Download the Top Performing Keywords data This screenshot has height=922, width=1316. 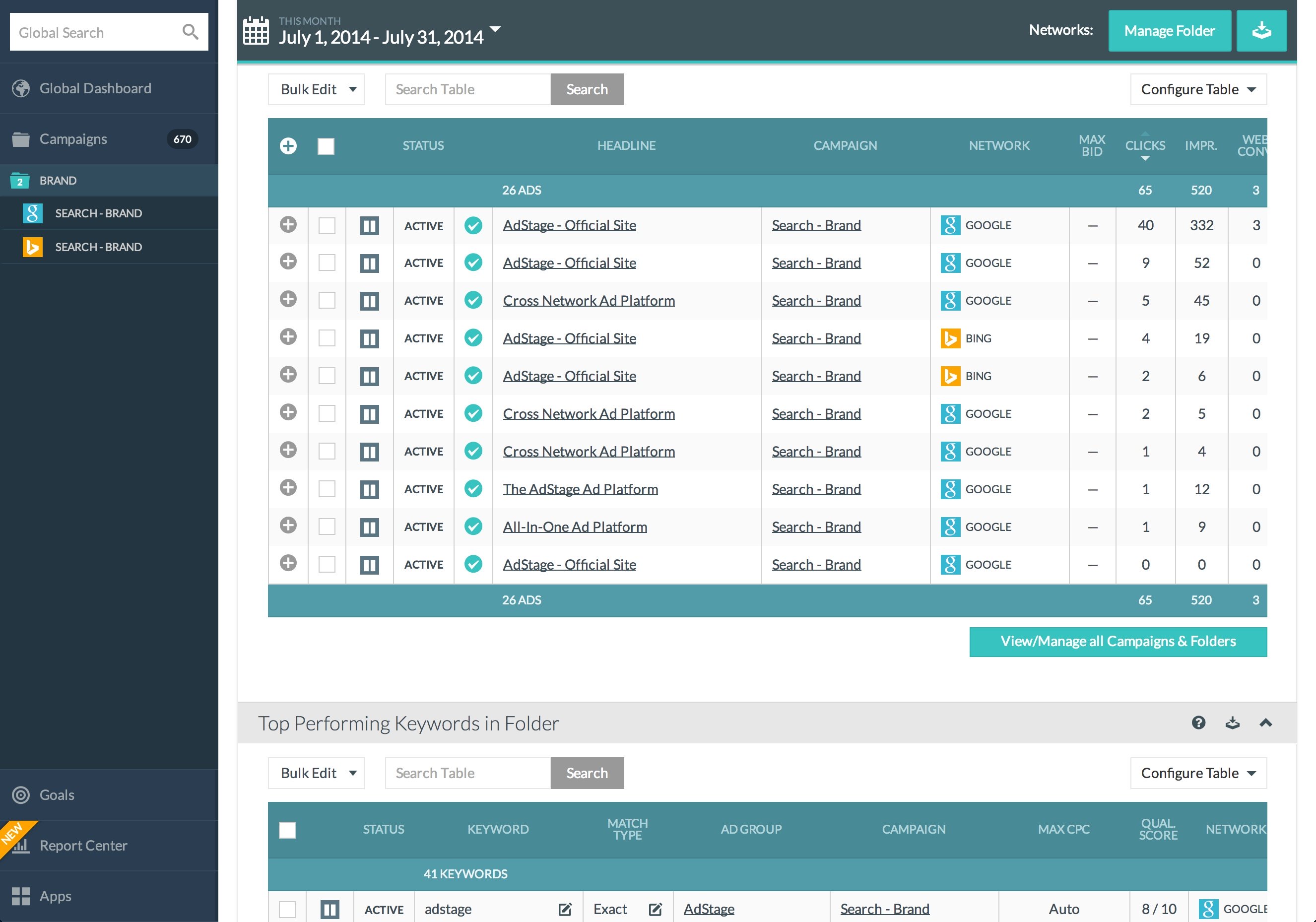click(x=1232, y=723)
